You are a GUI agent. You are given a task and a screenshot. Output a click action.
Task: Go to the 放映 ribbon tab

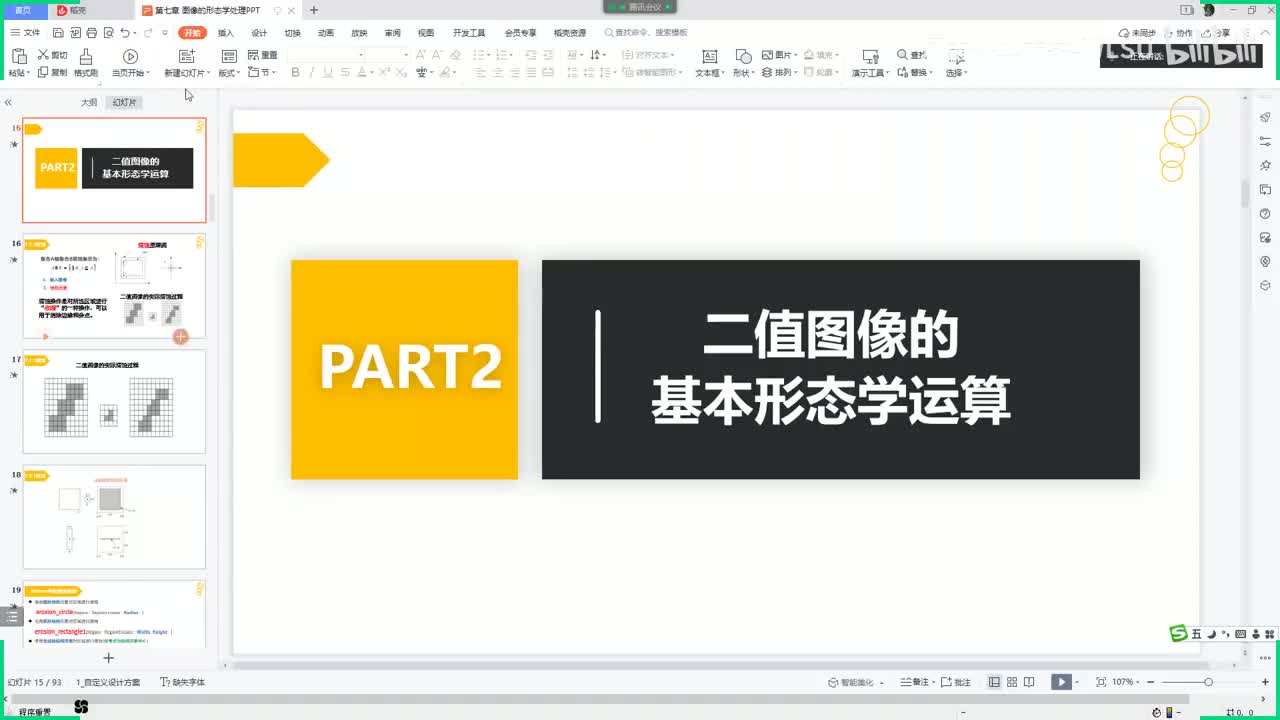(x=359, y=33)
